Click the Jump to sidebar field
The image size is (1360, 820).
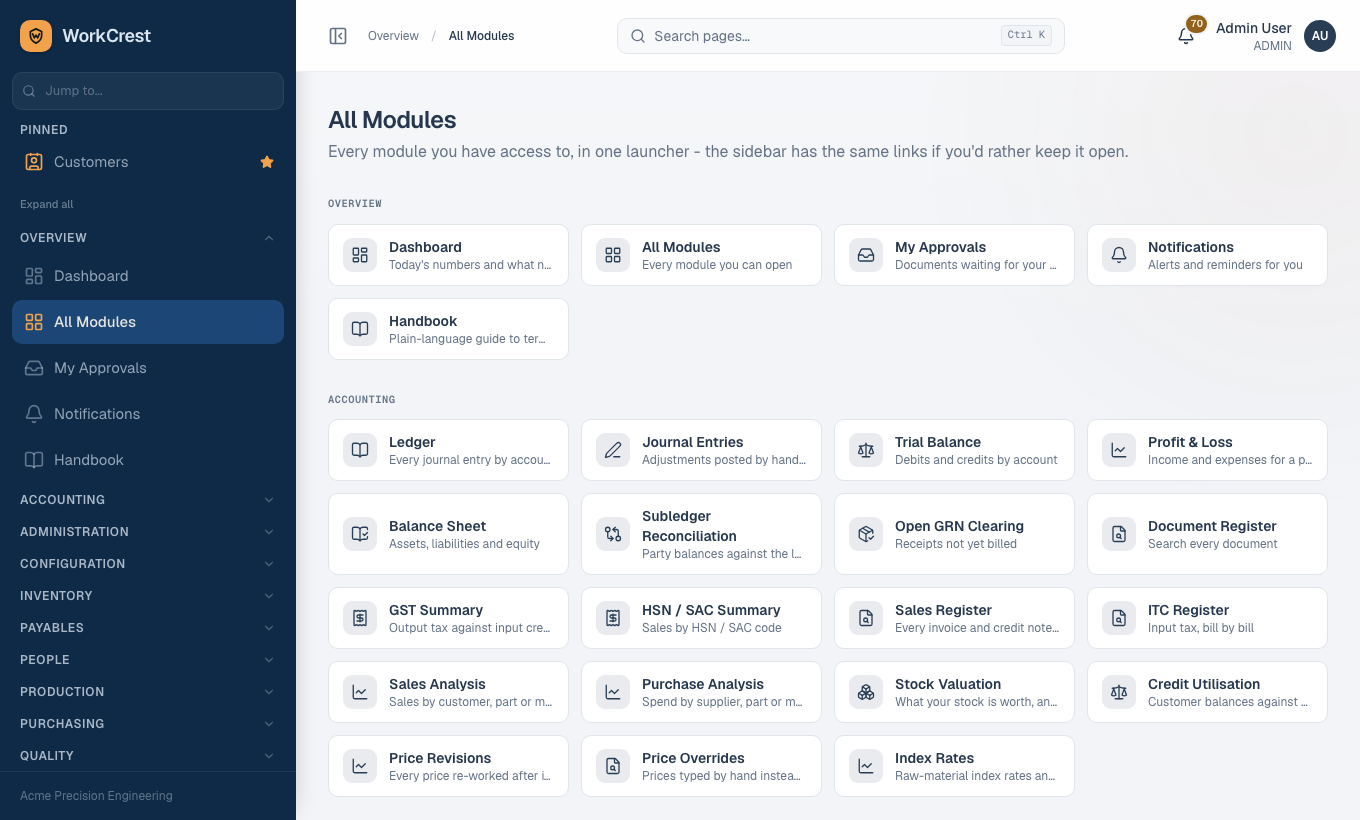[x=148, y=91]
